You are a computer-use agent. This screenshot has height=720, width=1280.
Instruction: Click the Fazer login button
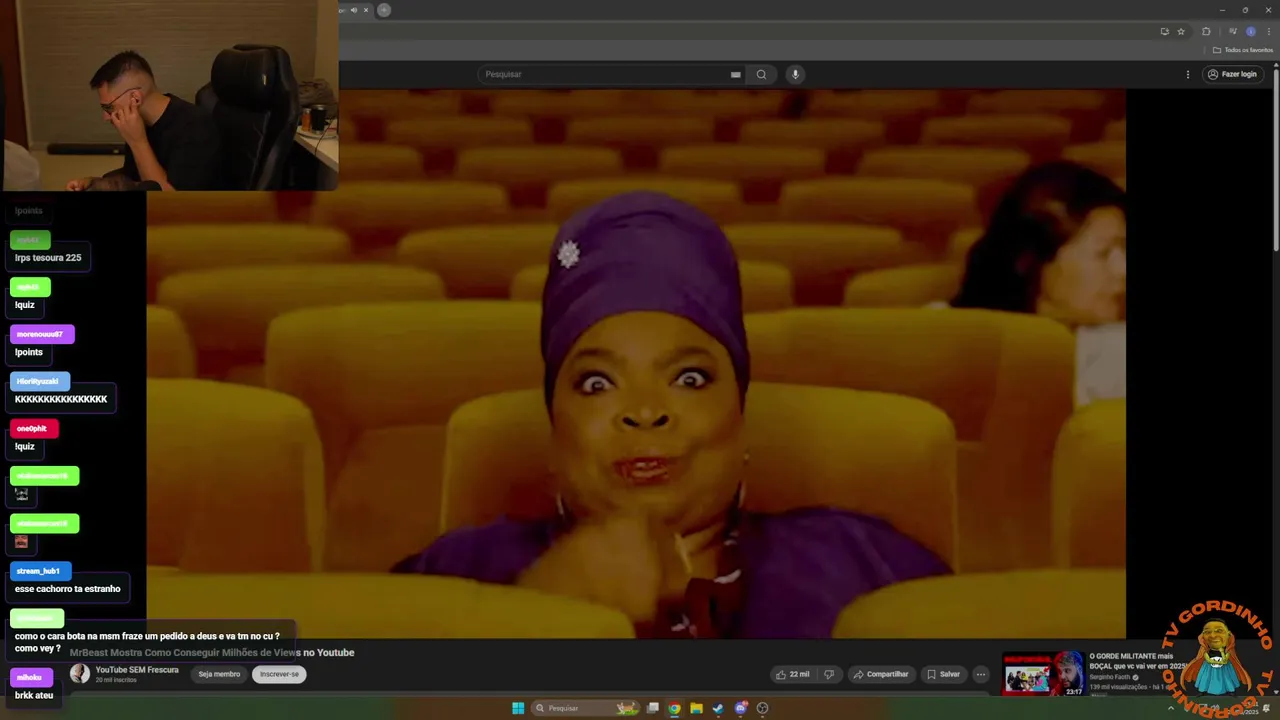[x=1231, y=74]
